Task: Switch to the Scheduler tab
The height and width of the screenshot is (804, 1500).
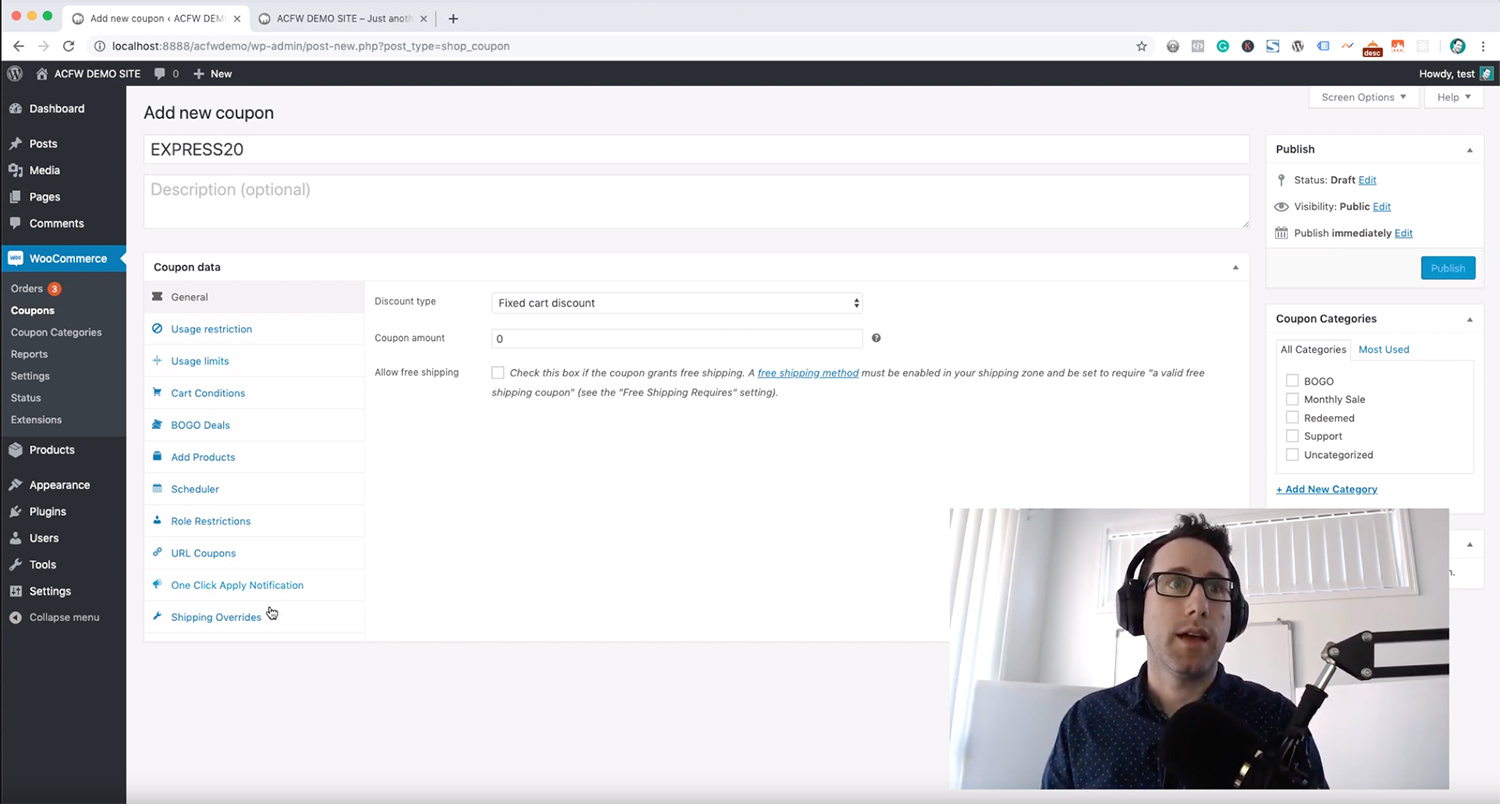Action: tap(254, 489)
